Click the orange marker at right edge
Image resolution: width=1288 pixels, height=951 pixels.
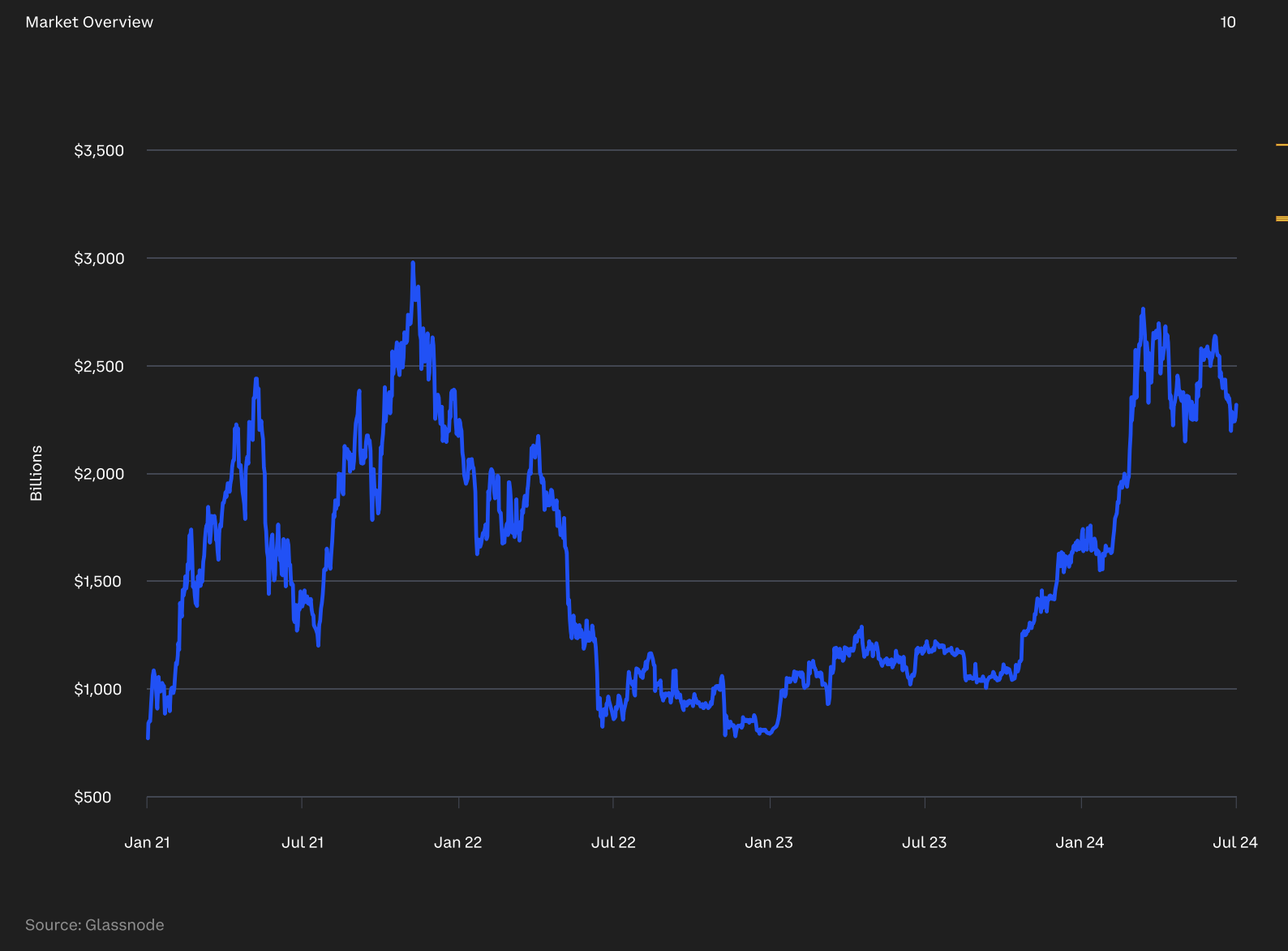coord(1282,218)
